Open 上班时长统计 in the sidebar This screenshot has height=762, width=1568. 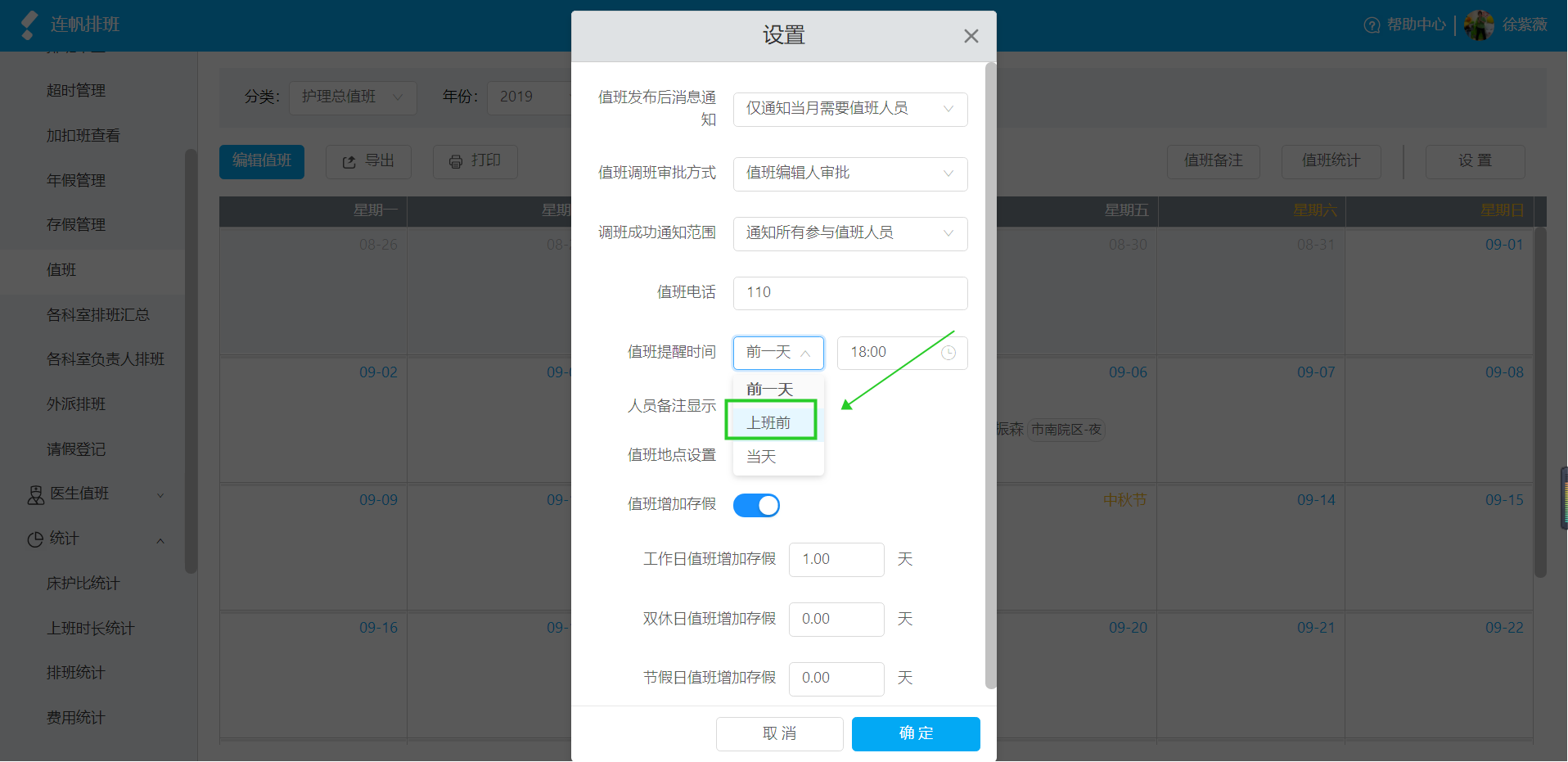tap(91, 629)
